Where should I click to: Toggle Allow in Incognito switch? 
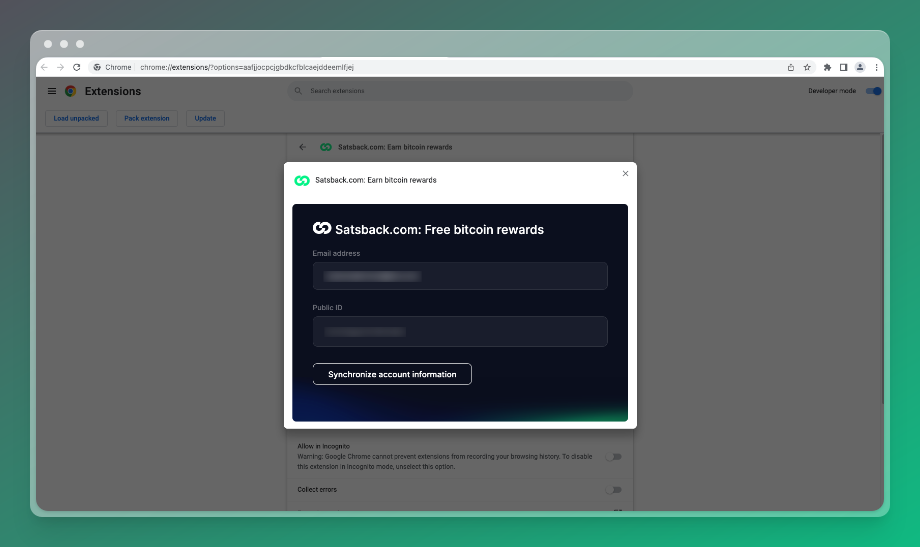(614, 457)
